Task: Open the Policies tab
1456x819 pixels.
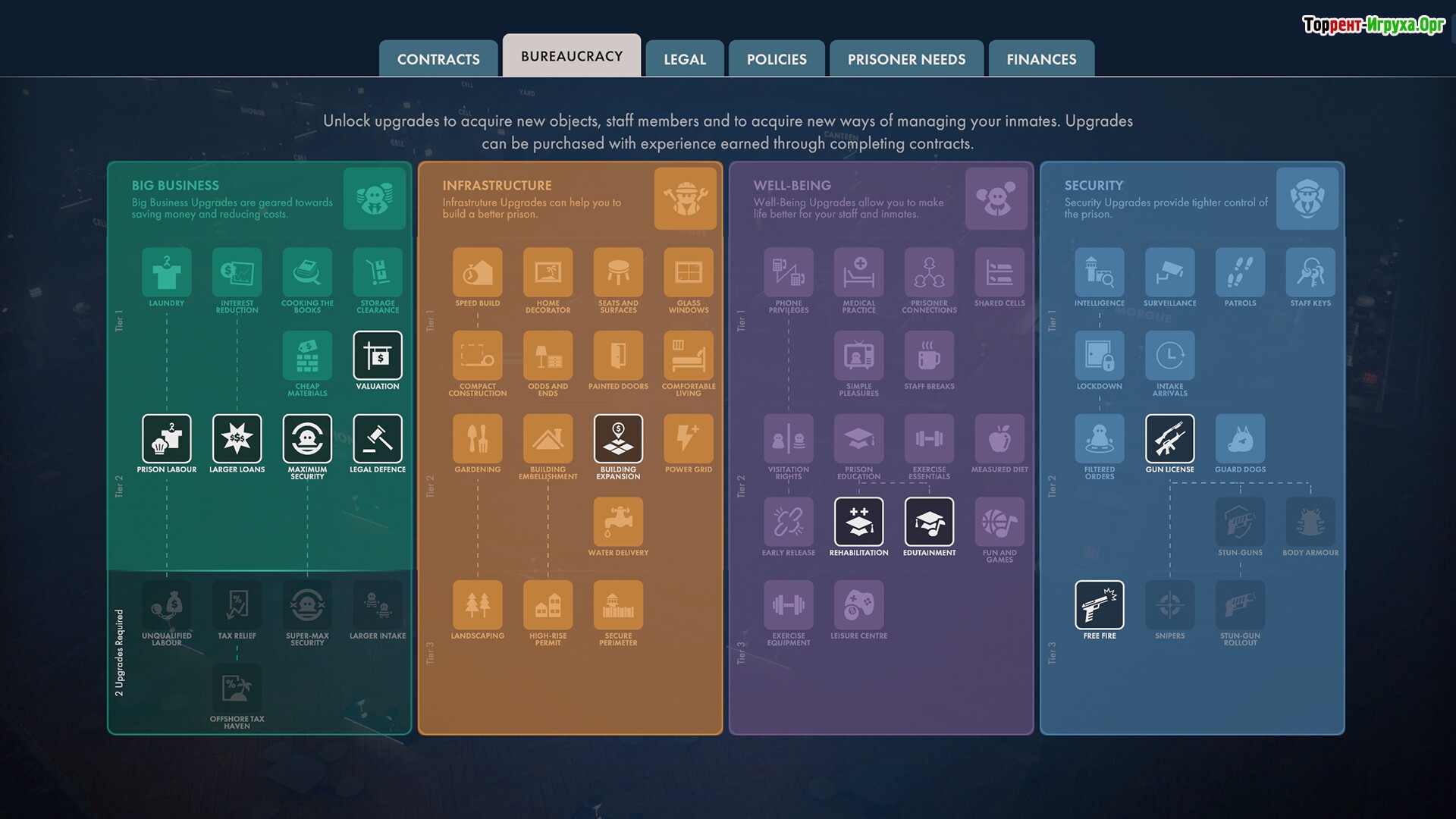Action: pos(776,59)
